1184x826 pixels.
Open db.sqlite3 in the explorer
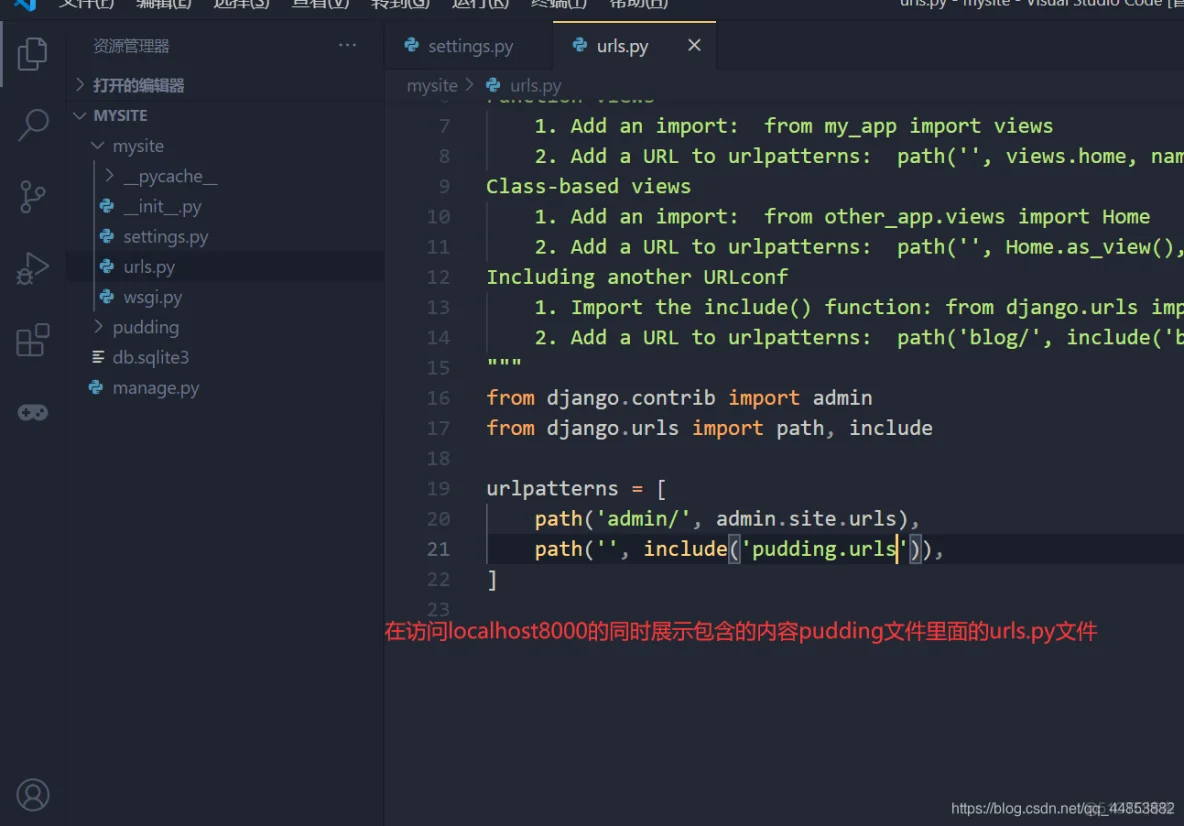(x=225, y=357)
